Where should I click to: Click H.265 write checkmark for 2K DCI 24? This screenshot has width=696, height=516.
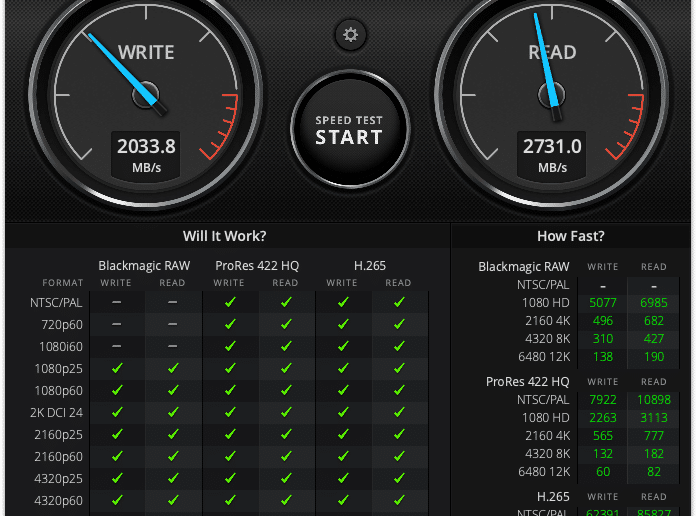coord(343,412)
